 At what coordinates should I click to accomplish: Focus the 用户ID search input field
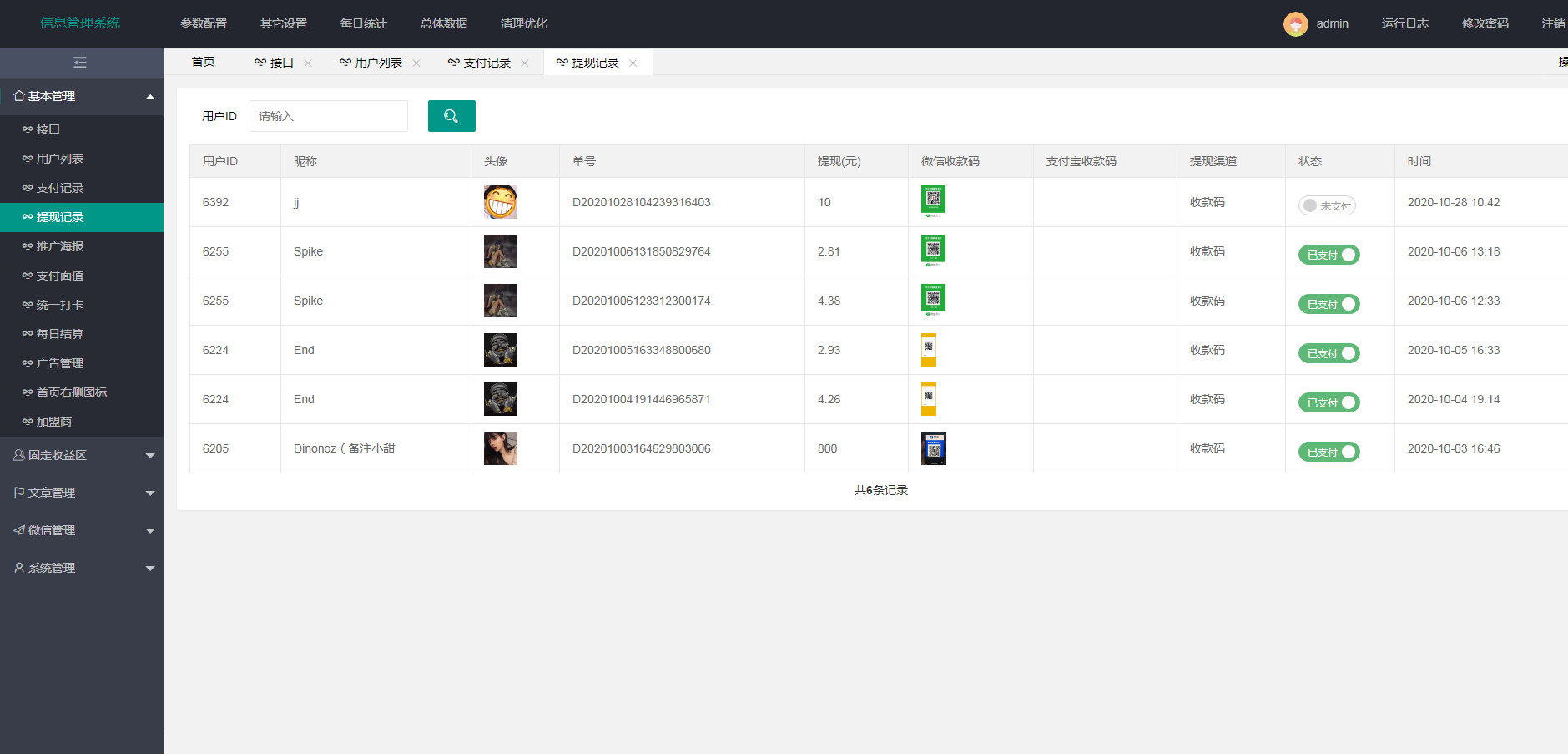pos(329,116)
